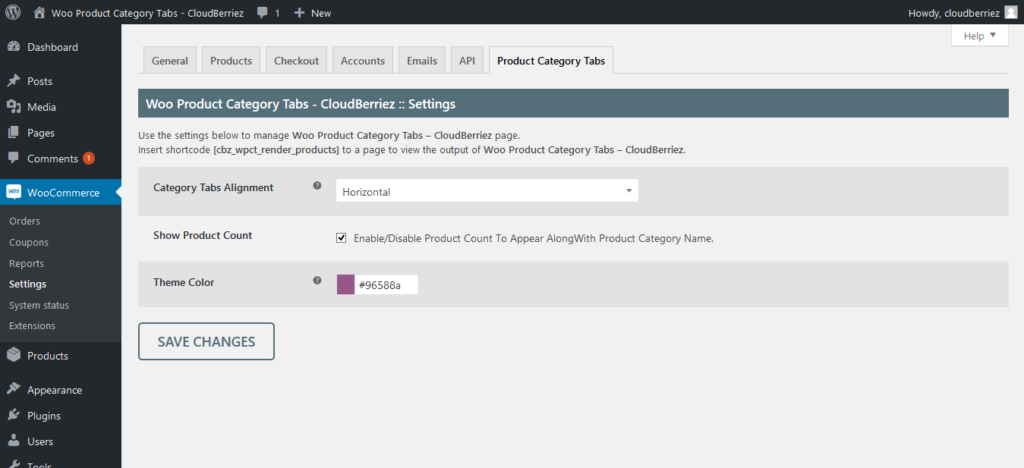Screen dimensions: 1024x468
Task: Click the Category Tabs Alignment label
Action: 214,187
